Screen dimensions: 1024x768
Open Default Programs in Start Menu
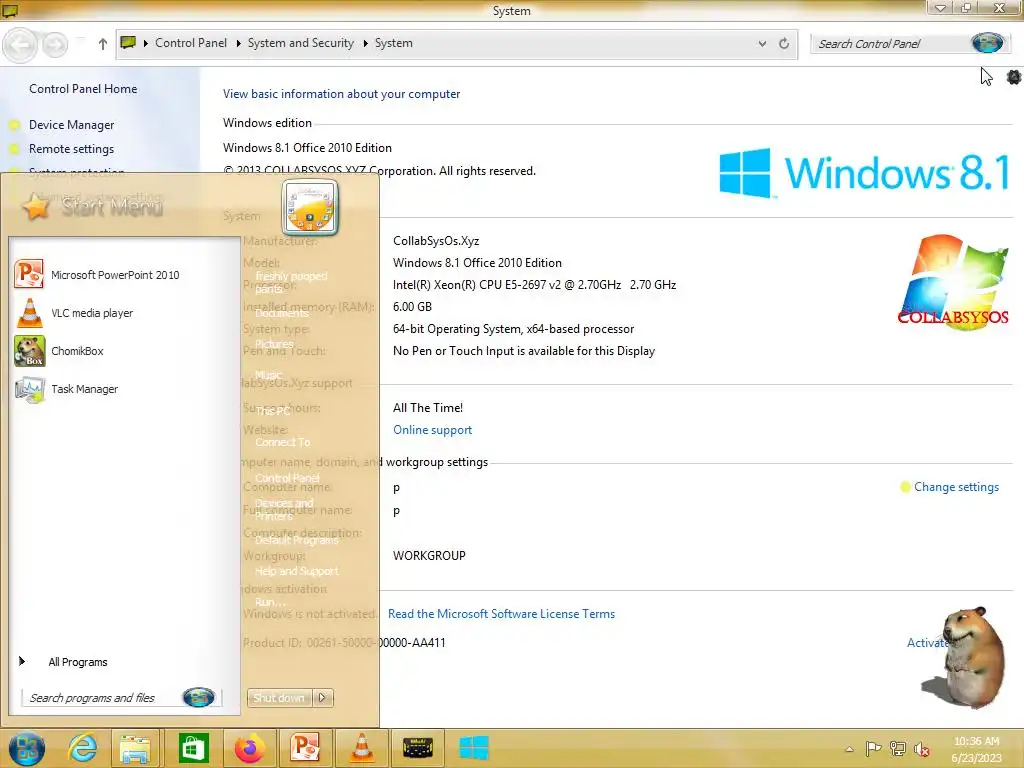coord(296,540)
